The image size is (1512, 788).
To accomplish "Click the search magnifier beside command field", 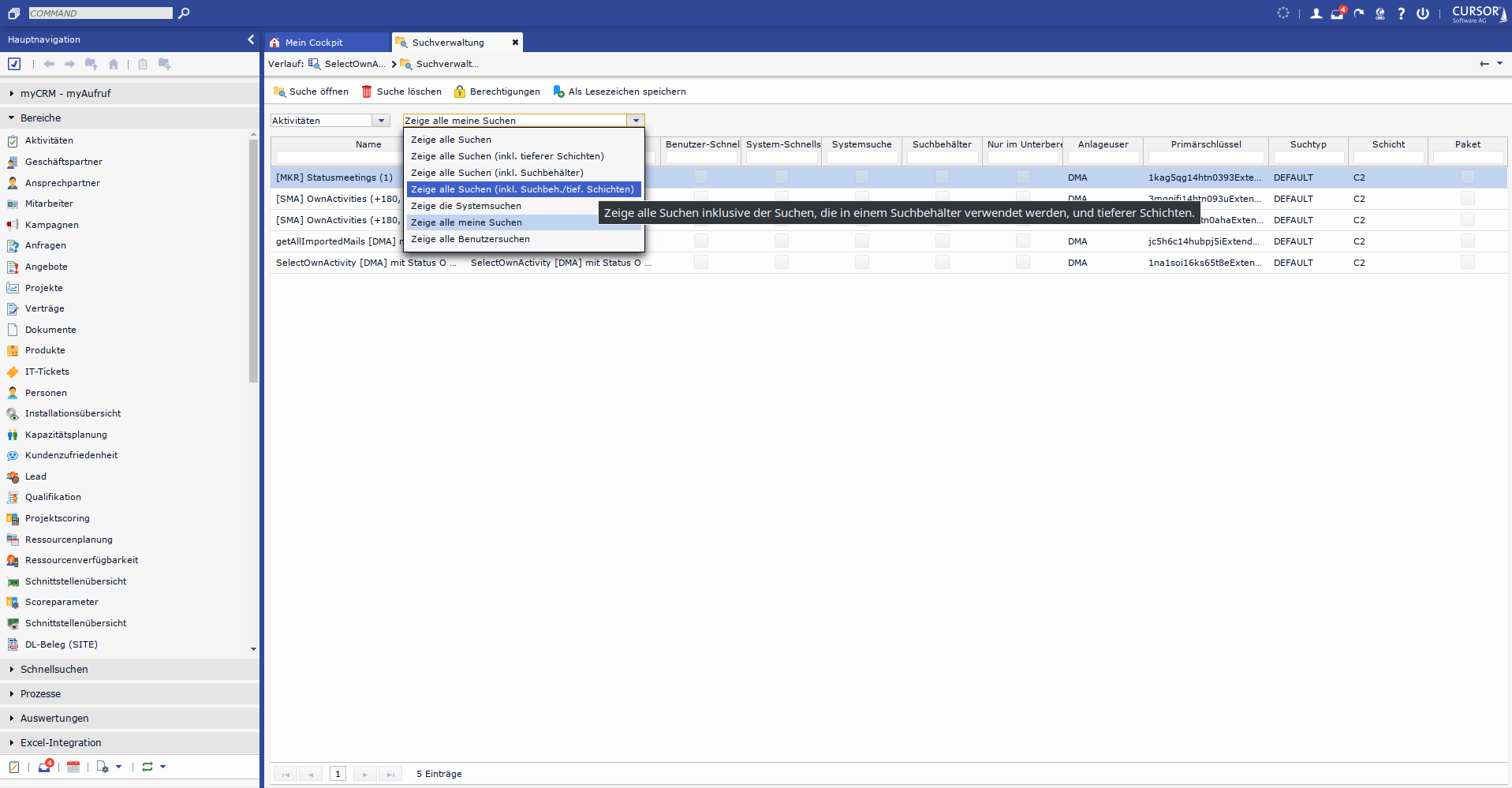I will pyautogui.click(x=184, y=13).
